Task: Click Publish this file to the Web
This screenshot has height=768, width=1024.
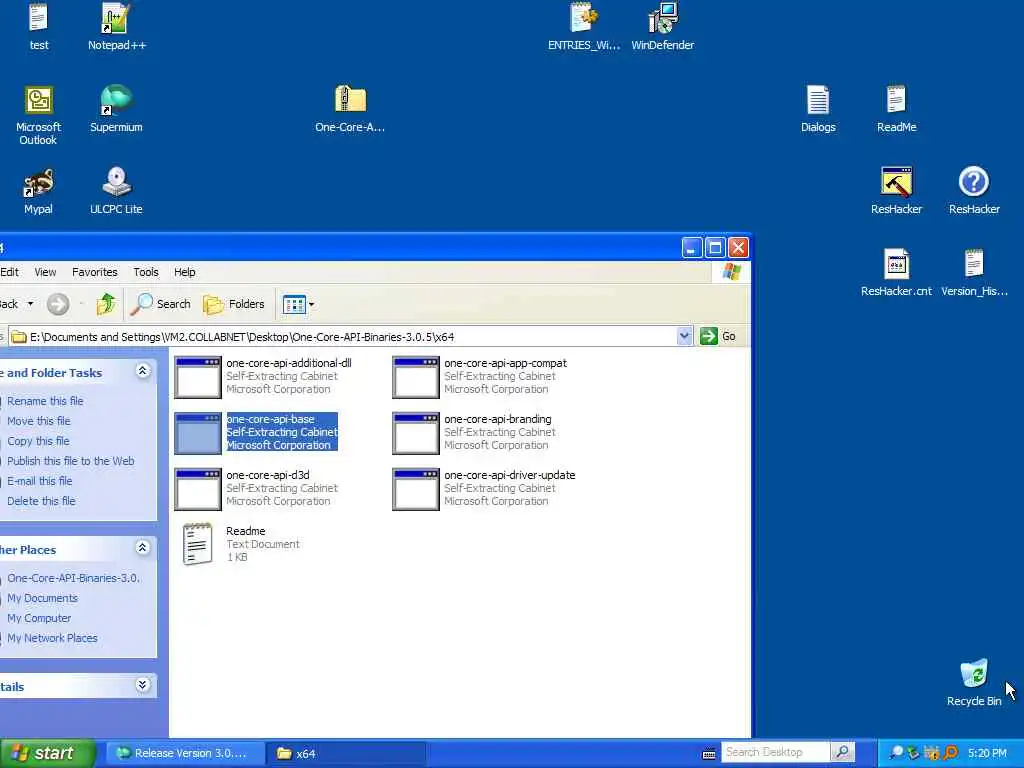Action: [x=71, y=461]
